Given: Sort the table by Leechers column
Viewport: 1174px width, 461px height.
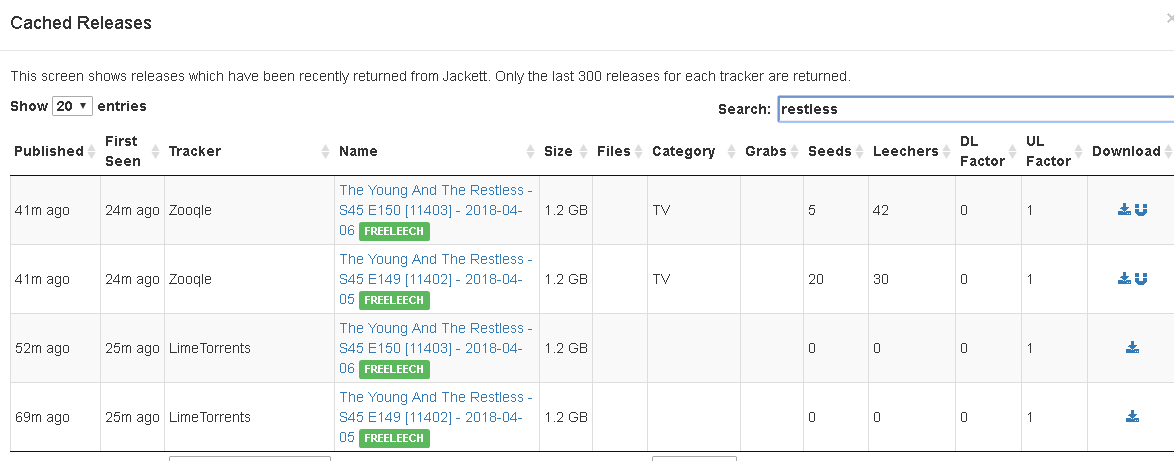Looking at the screenshot, I should pos(905,151).
